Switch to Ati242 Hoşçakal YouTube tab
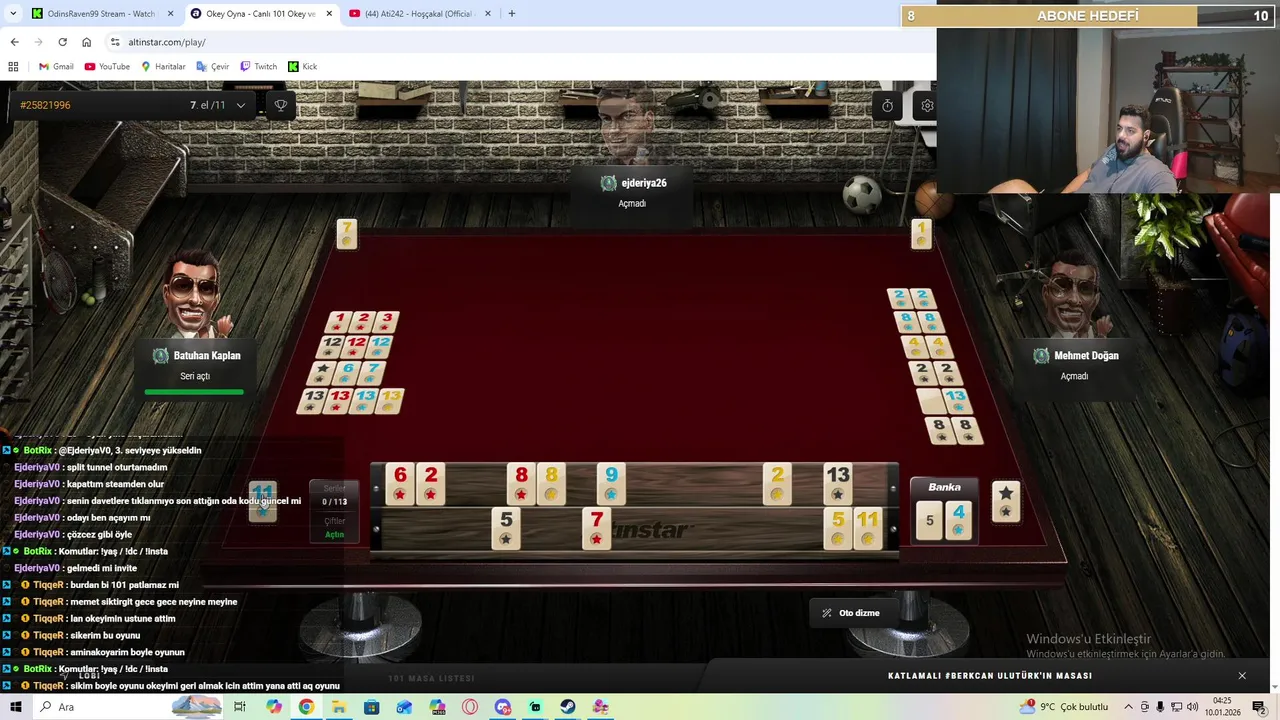 (x=420, y=14)
